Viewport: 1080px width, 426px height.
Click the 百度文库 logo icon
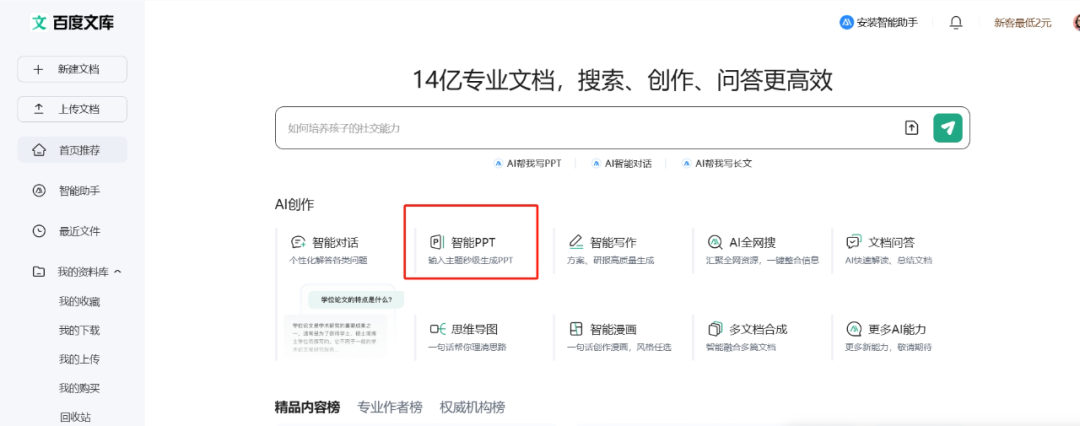pos(39,23)
